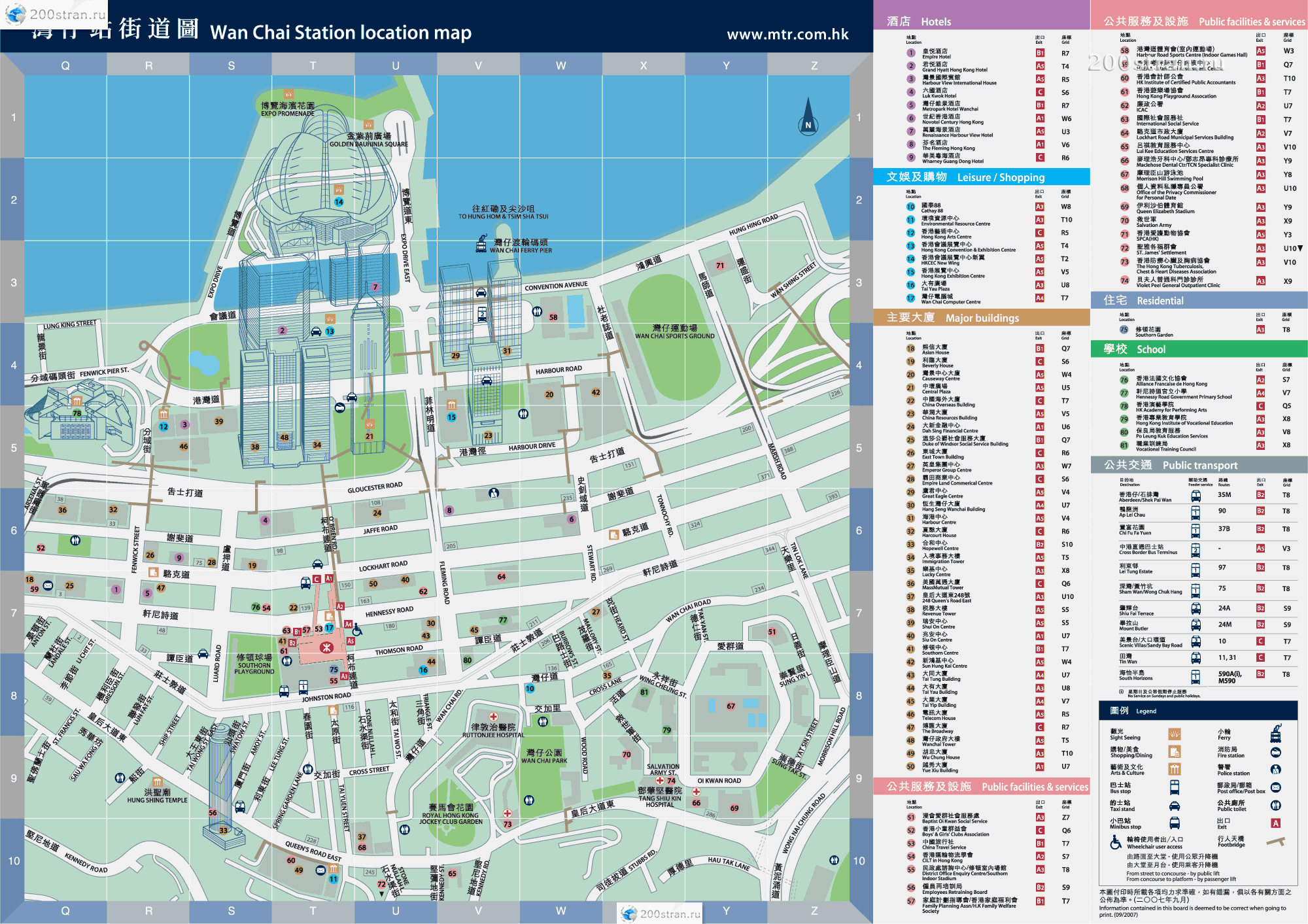Image resolution: width=1308 pixels, height=924 pixels.
Task: Click the Bus stop legend icon
Action: pos(1175,787)
